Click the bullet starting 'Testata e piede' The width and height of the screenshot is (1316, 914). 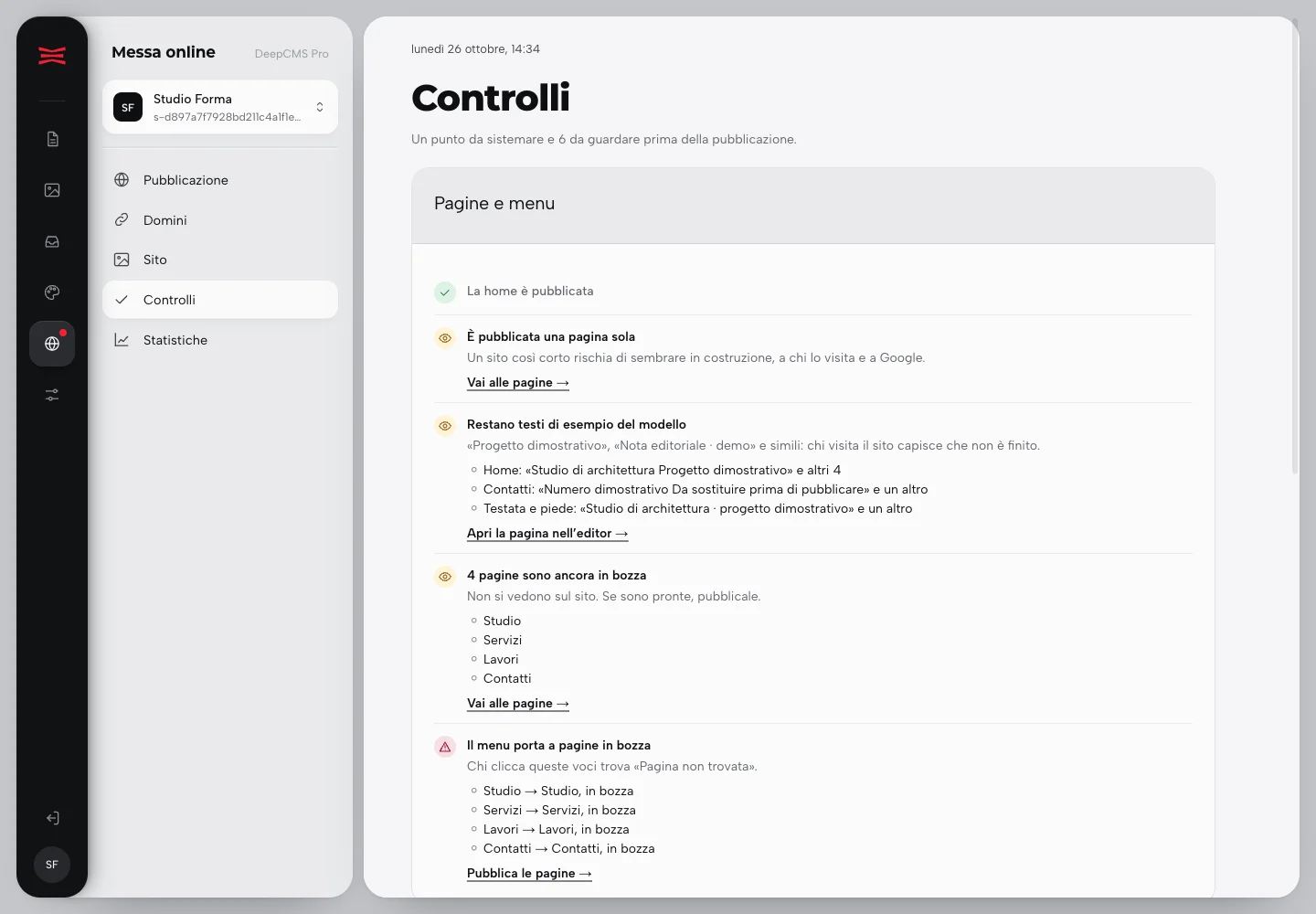click(x=697, y=508)
